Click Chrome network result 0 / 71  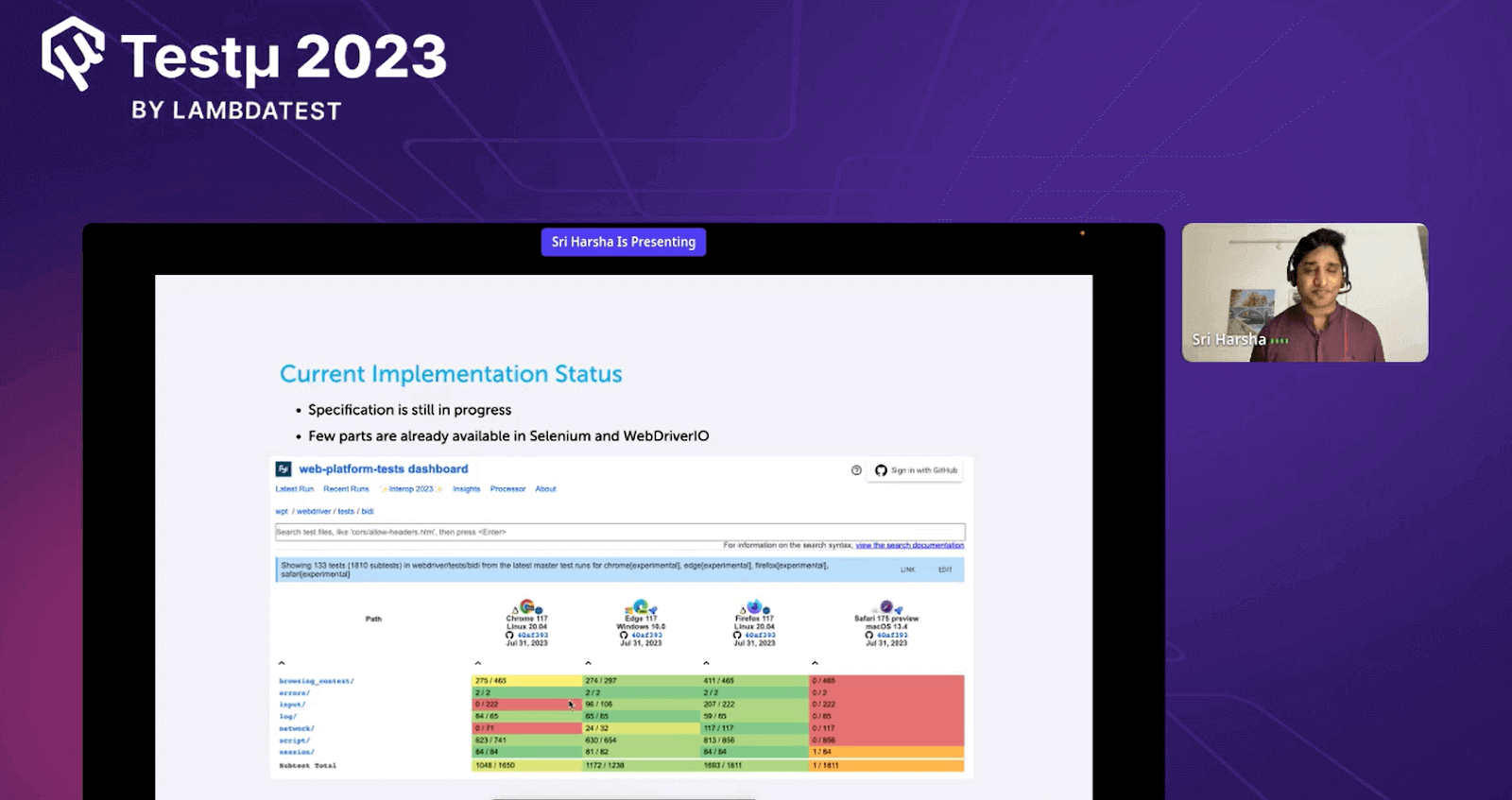[526, 728]
